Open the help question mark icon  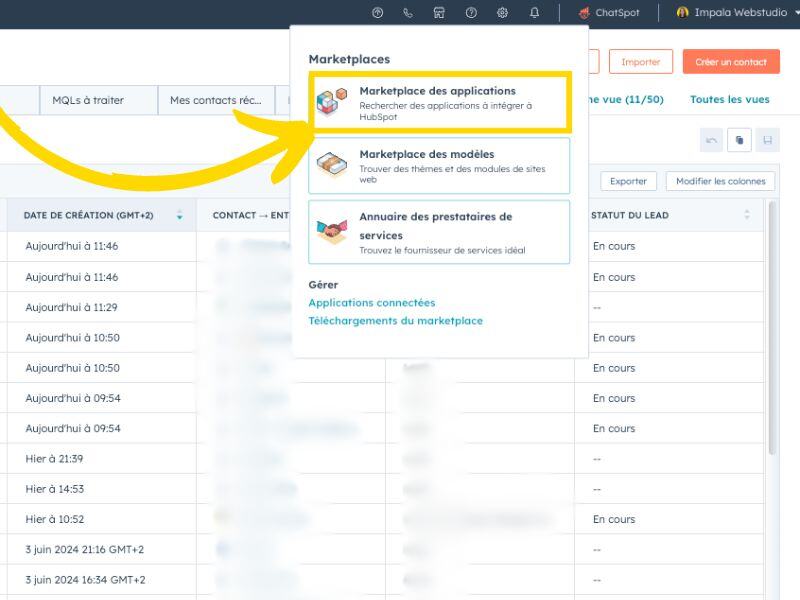click(471, 13)
